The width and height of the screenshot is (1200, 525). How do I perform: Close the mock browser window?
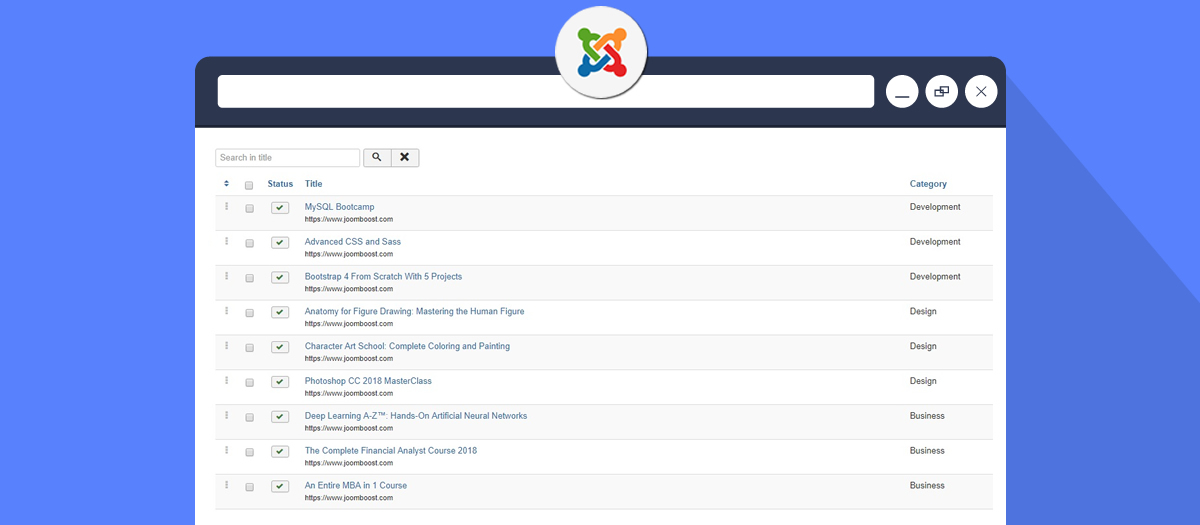tap(981, 92)
